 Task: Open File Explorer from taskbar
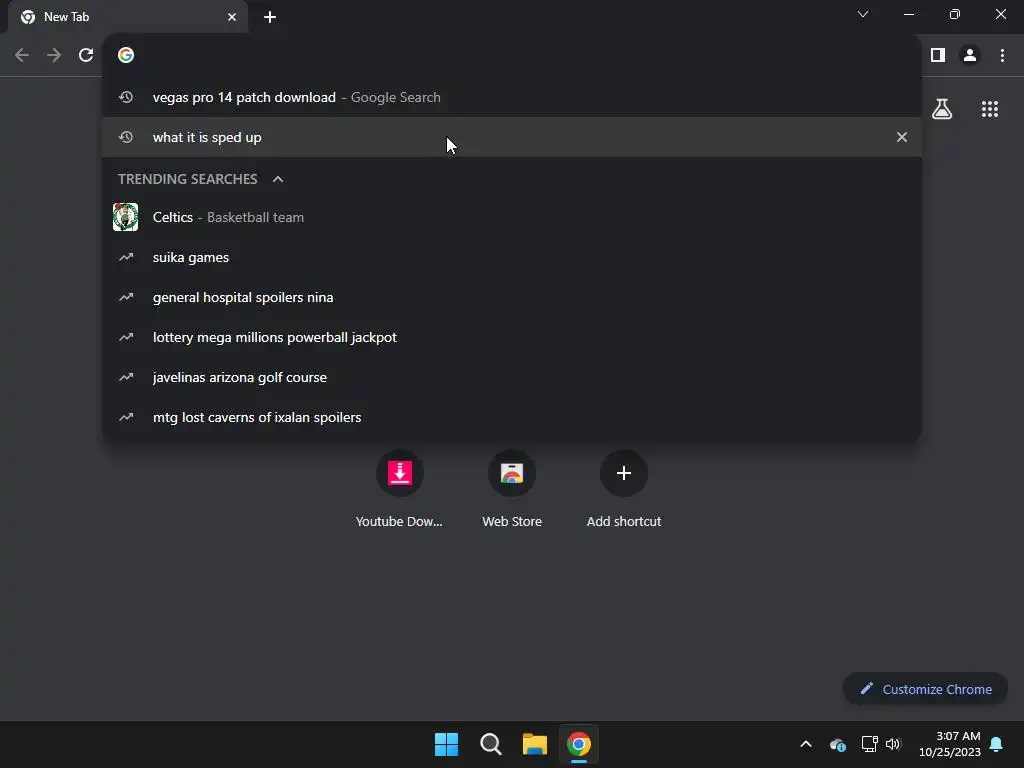(535, 744)
